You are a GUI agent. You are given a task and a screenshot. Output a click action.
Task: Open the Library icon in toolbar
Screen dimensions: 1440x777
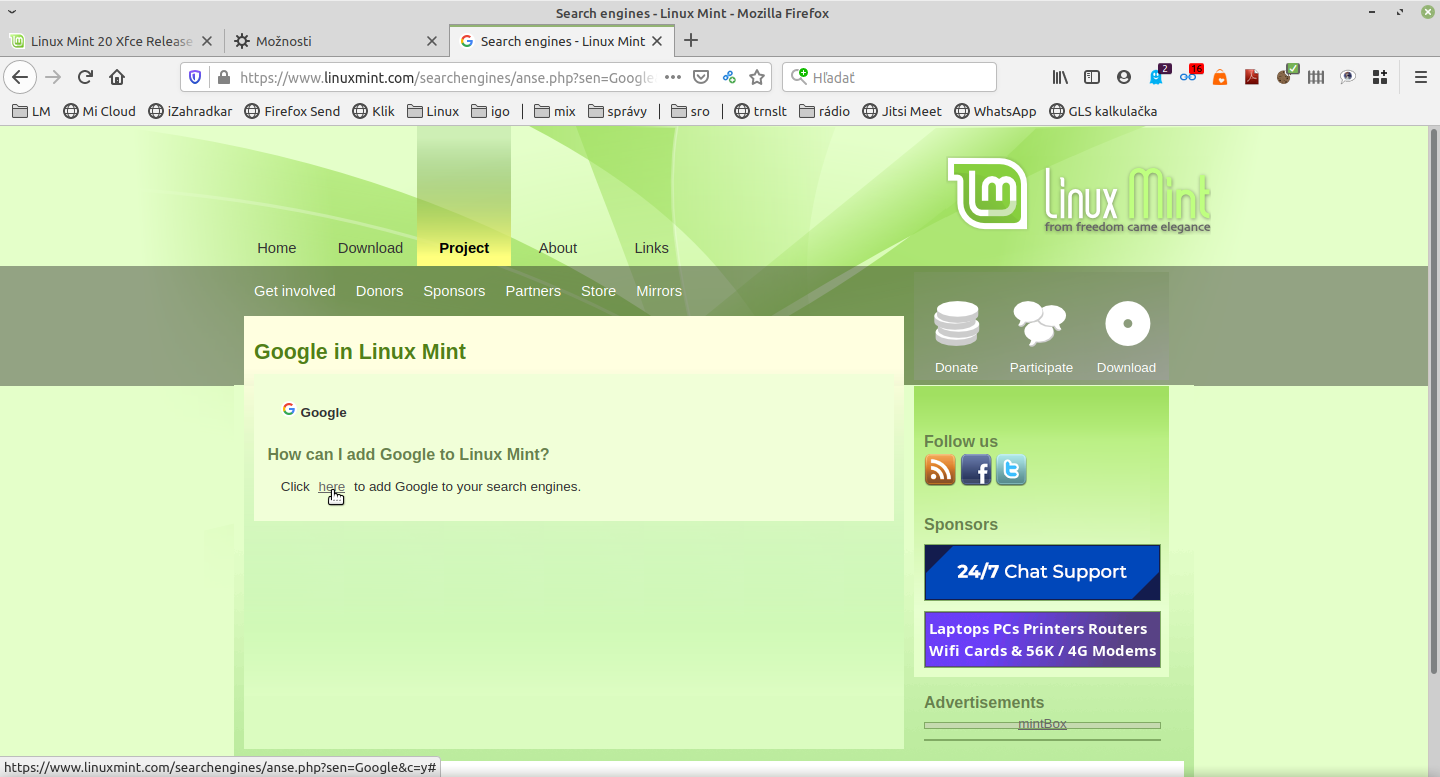point(1060,77)
